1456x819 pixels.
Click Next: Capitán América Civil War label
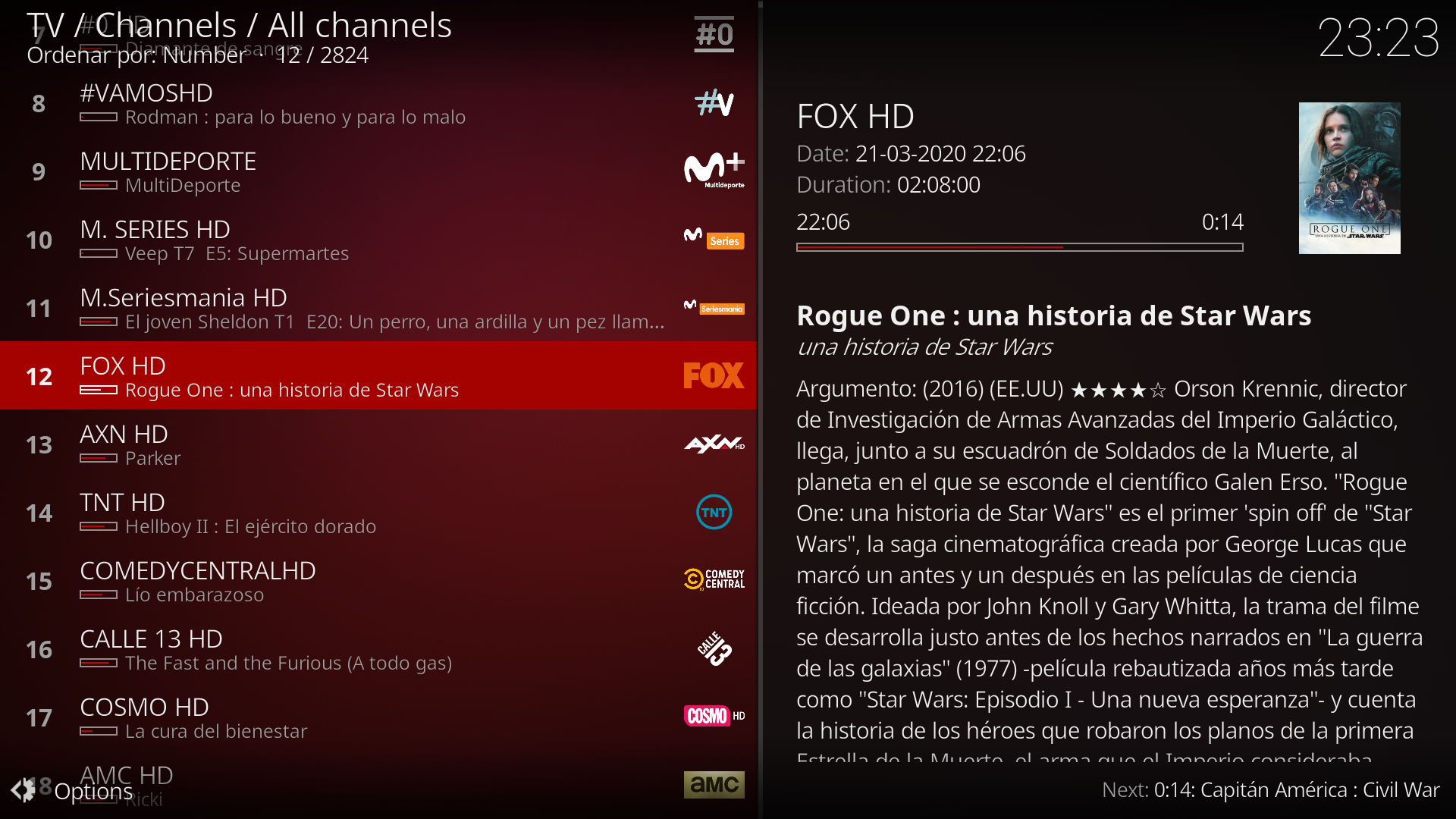[1270, 789]
